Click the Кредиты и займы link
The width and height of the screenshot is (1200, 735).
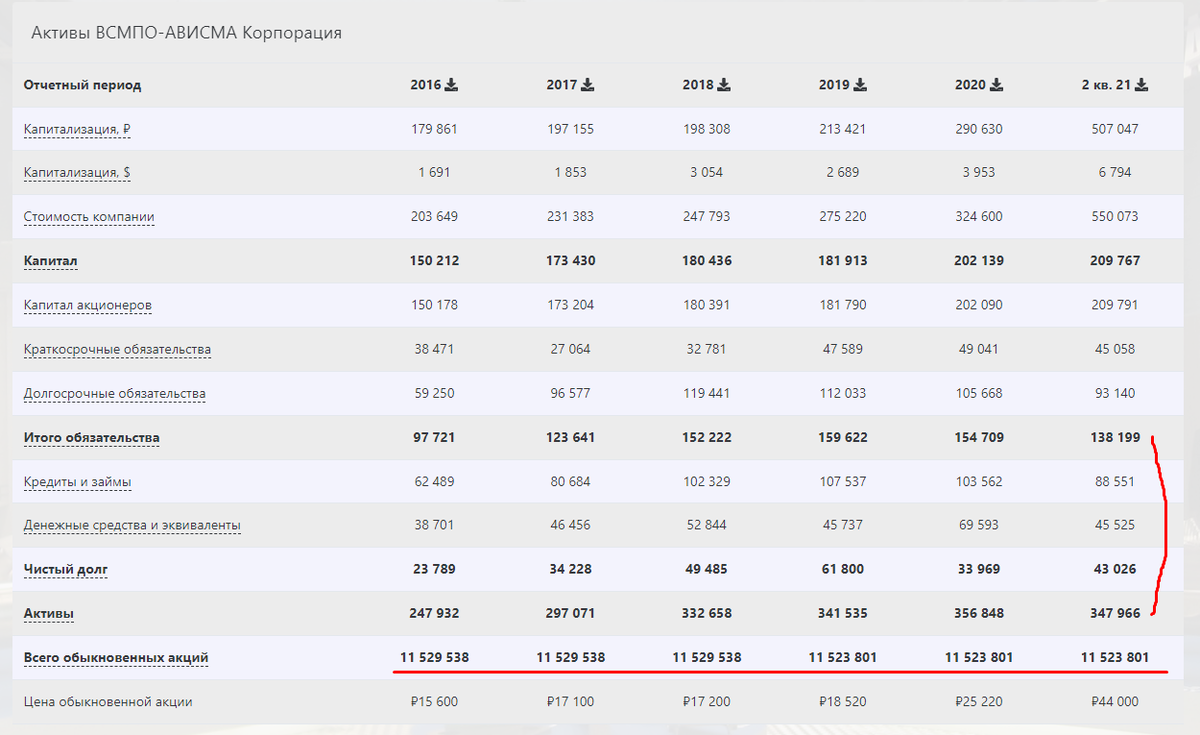tap(78, 482)
